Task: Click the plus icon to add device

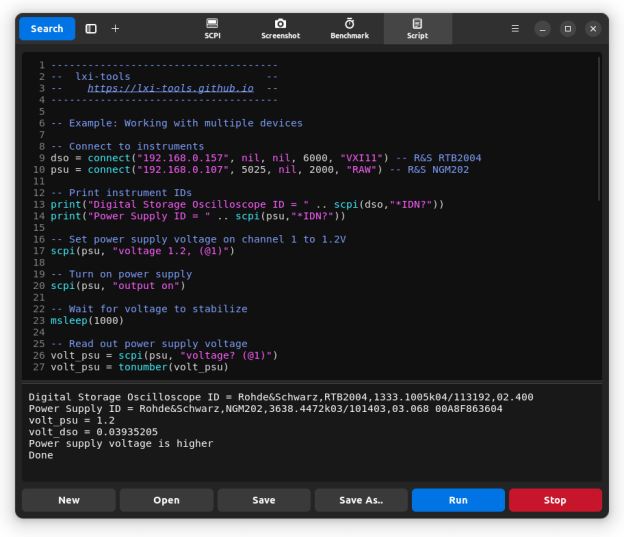Action: click(115, 29)
